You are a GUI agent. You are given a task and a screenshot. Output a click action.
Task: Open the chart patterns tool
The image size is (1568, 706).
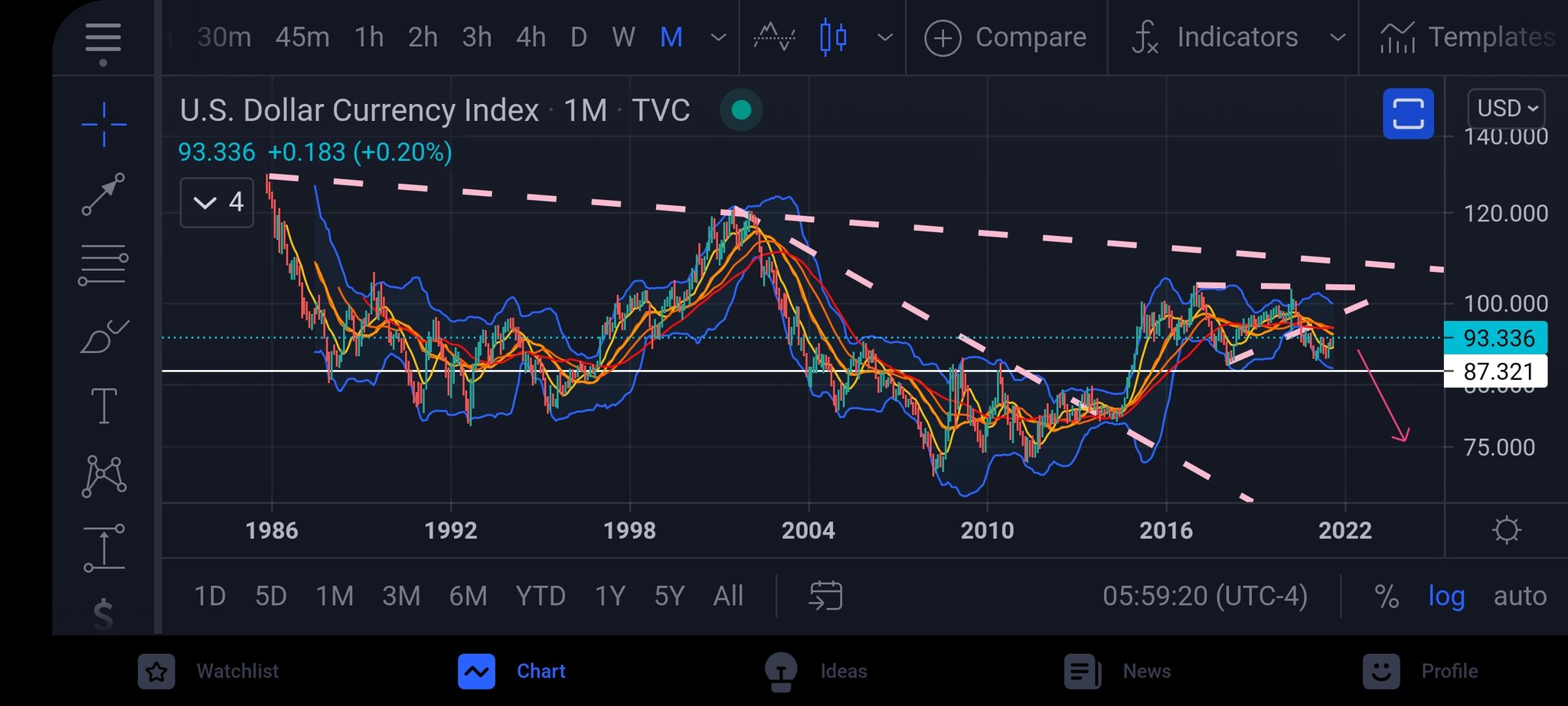click(103, 476)
